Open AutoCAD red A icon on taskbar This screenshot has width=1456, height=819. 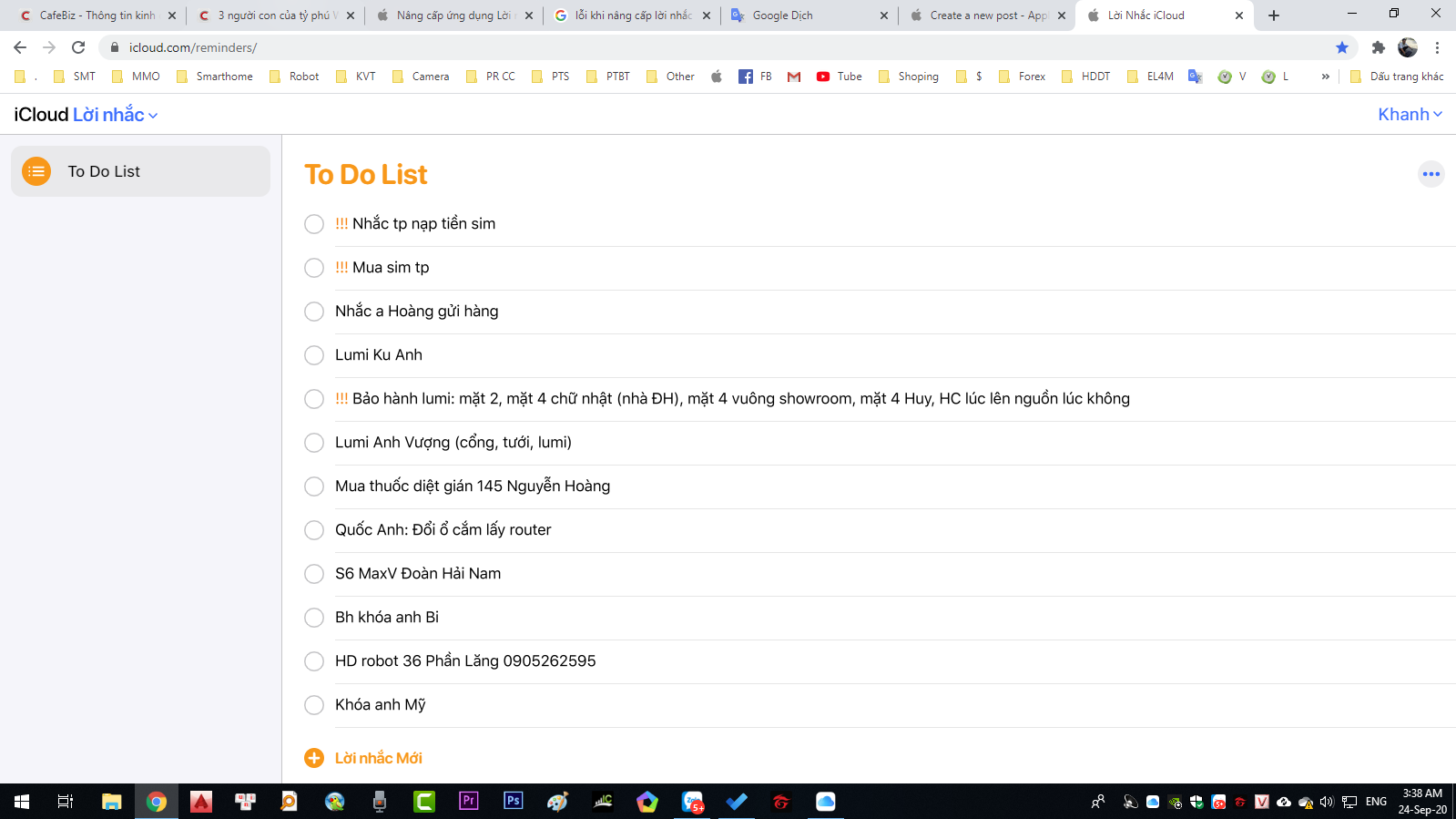(201, 801)
